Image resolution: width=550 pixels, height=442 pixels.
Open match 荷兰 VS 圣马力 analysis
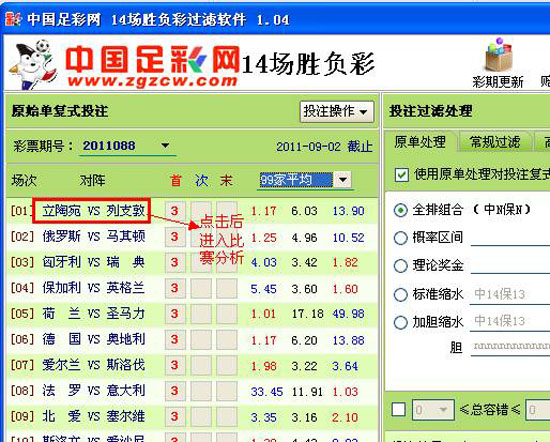[x=94, y=314]
